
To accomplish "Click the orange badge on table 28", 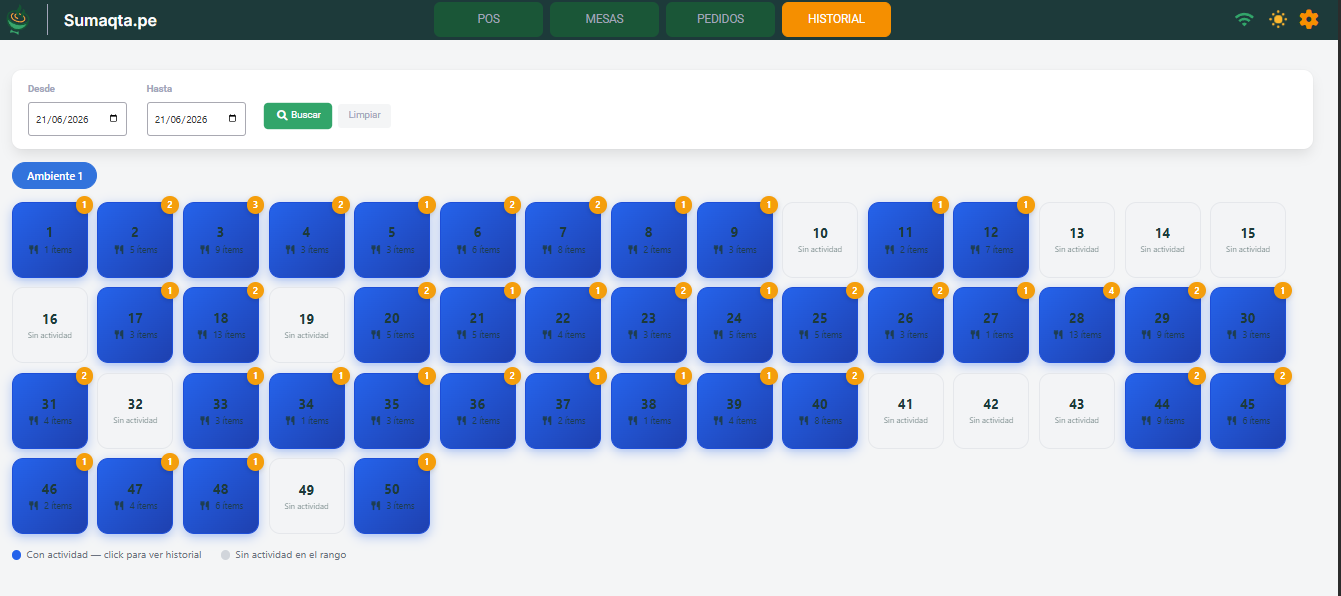I will [x=1112, y=290].
